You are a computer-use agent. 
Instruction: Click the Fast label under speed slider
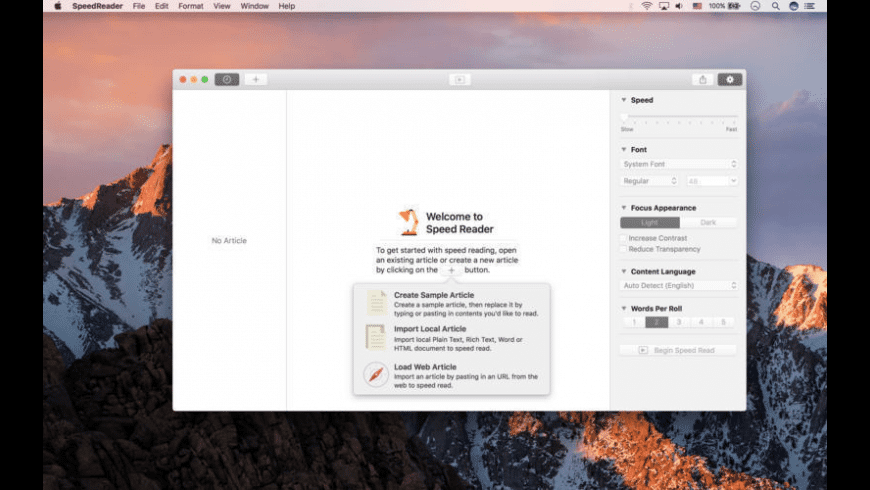click(731, 129)
